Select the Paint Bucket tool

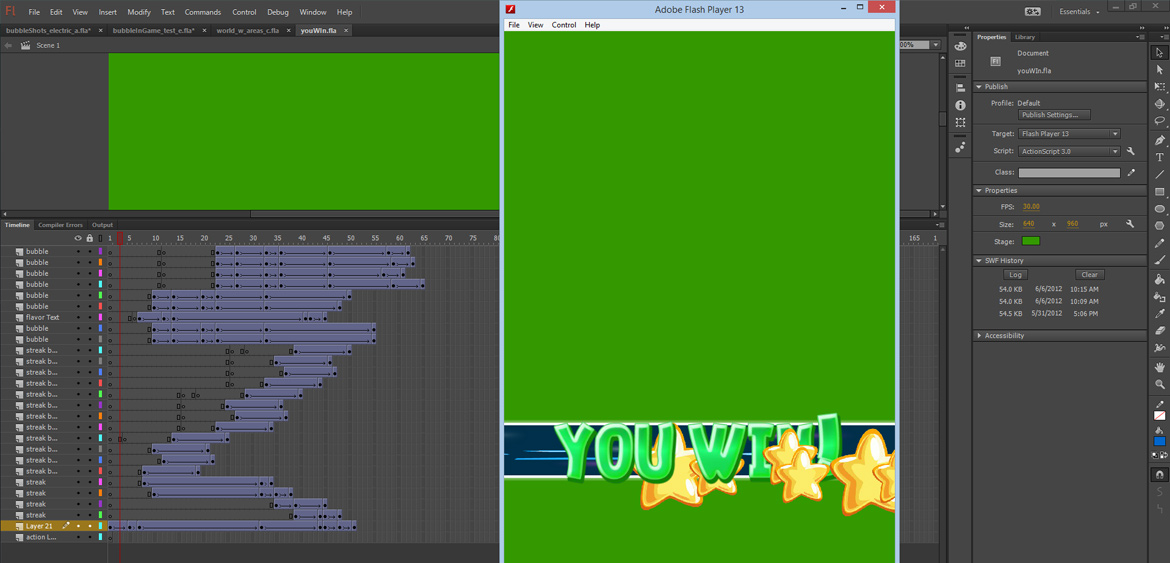tap(1159, 279)
